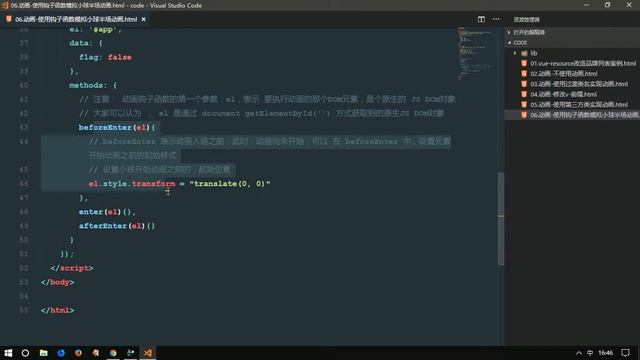Open the Windows notification center
Screen dimensions: 640x360
point(626,353)
